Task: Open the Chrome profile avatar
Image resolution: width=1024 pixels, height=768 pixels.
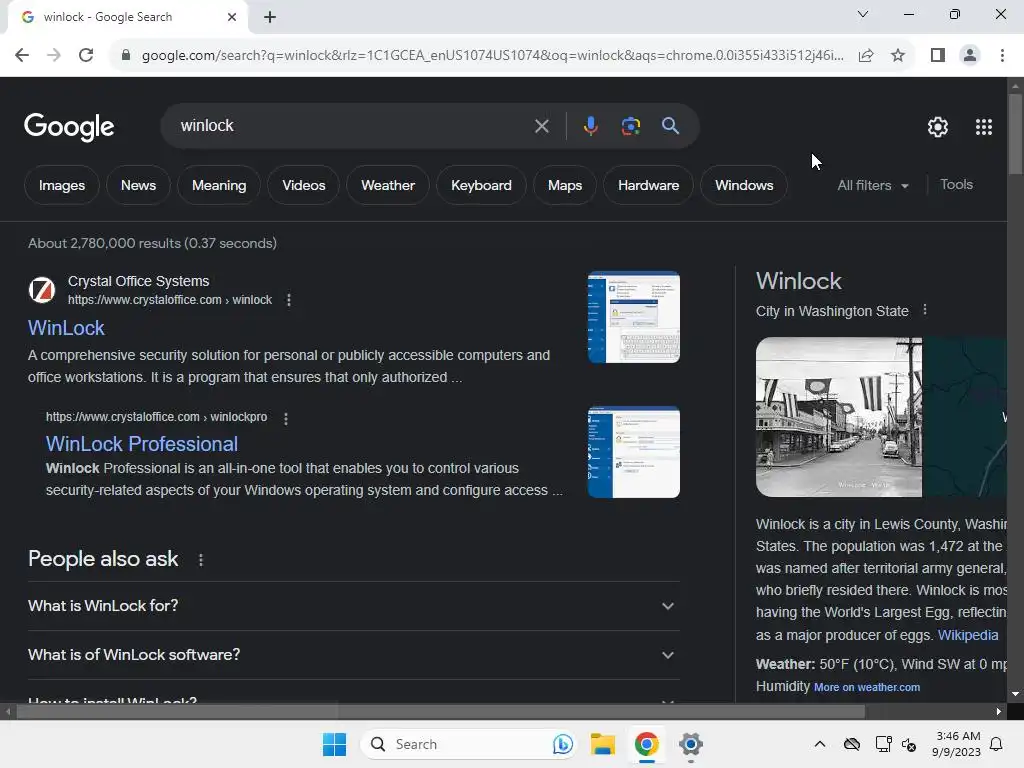Action: (970, 56)
